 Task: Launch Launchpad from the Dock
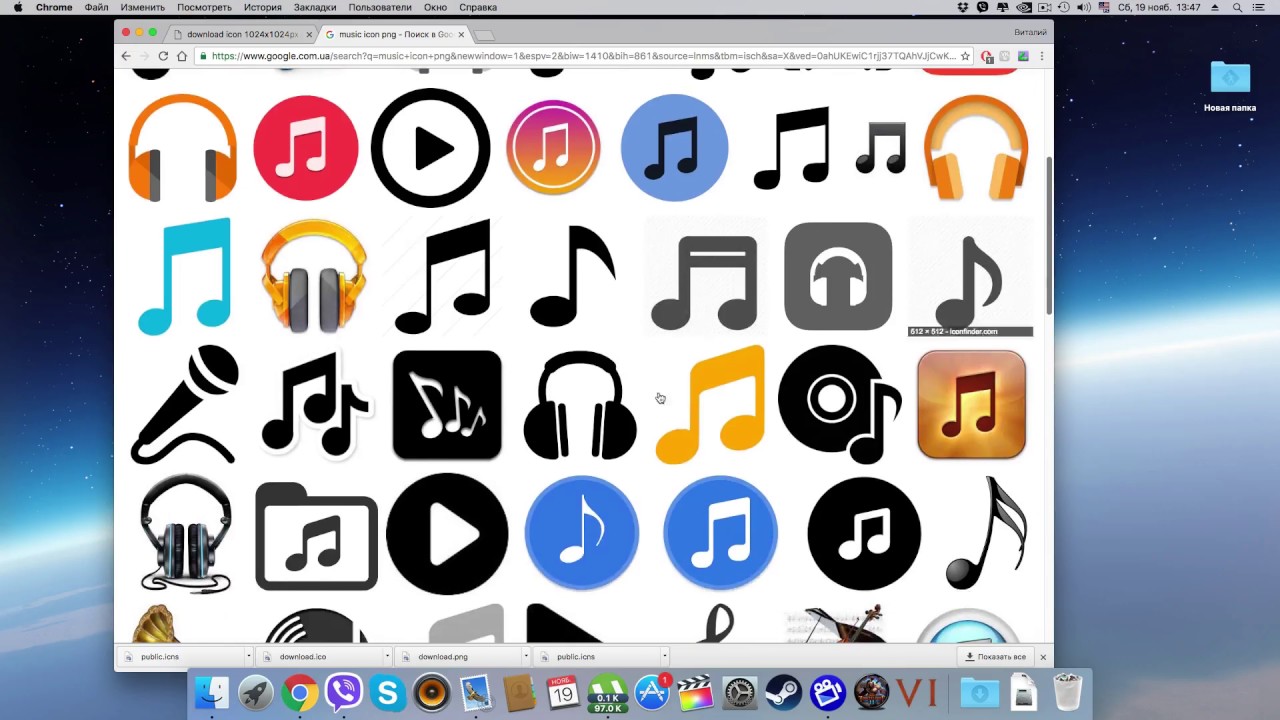point(256,693)
